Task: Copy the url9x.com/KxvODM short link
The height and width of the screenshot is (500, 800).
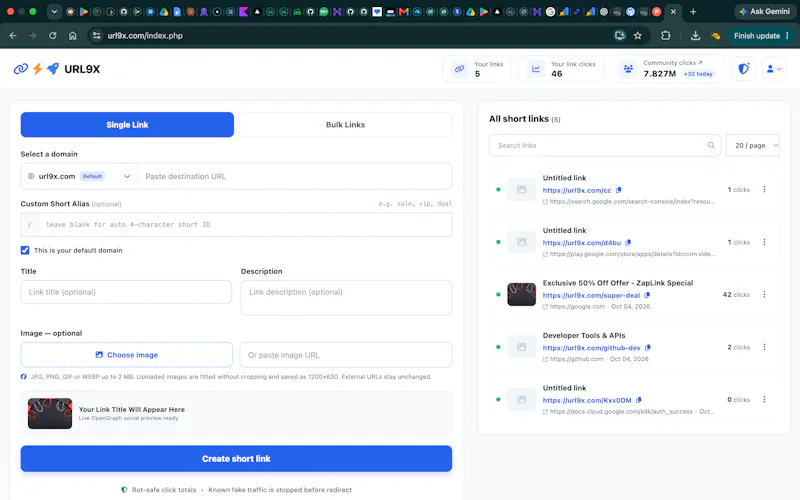Action: click(638, 400)
